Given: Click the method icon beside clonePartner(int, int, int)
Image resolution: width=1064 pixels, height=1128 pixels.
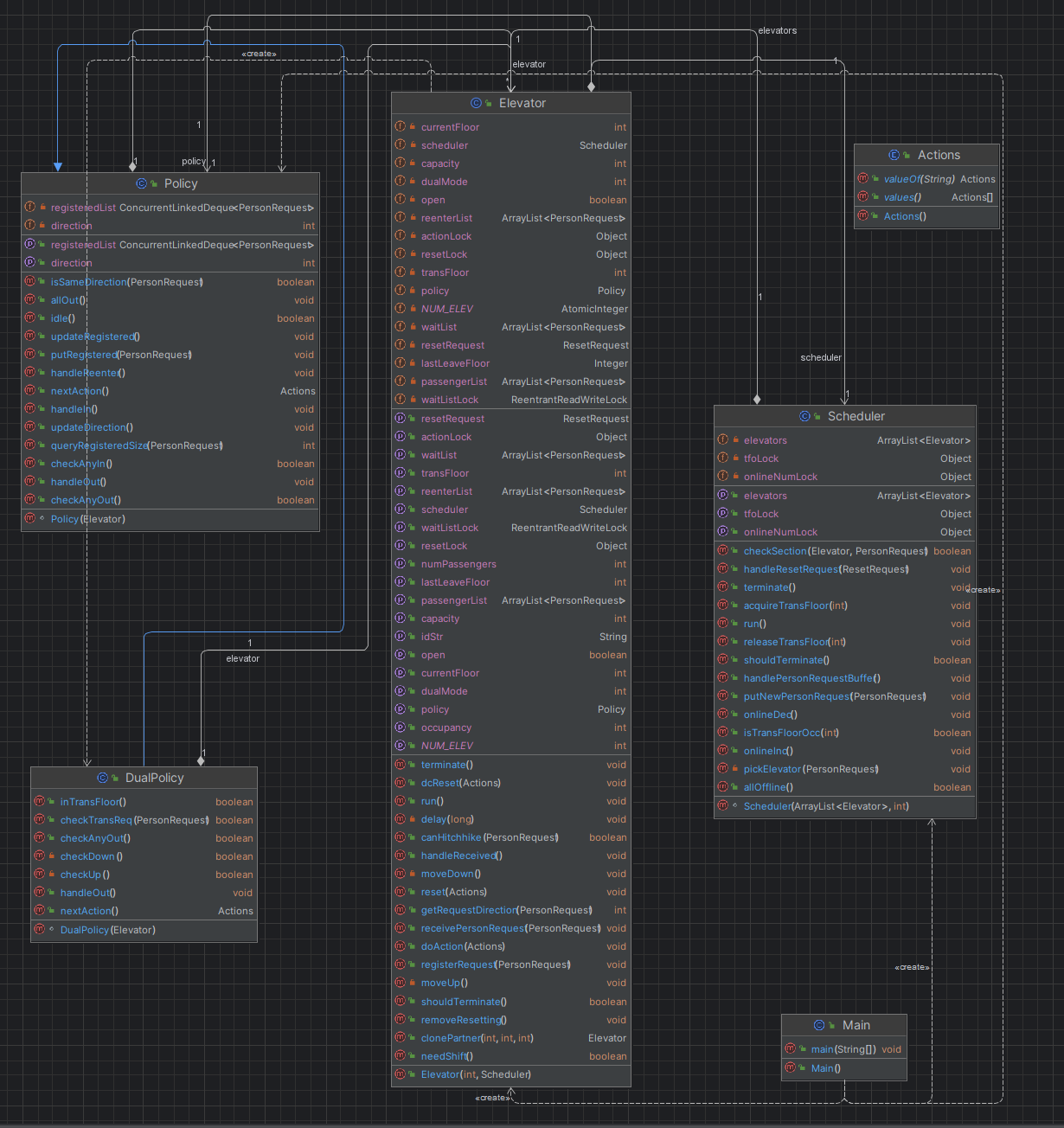Looking at the screenshot, I should [401, 1037].
